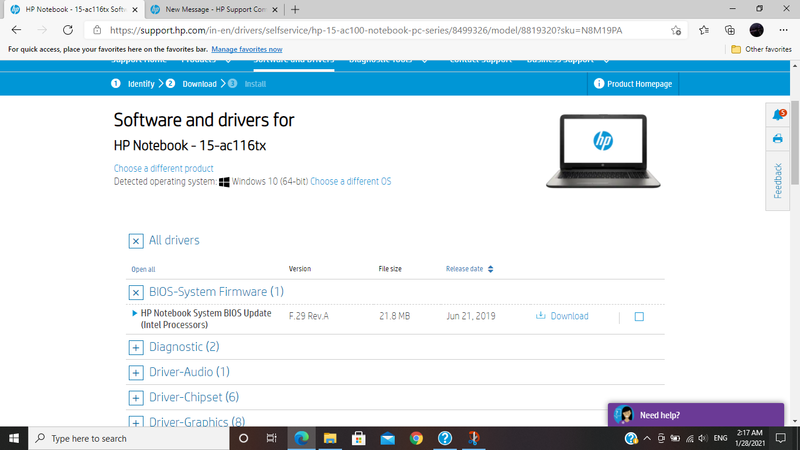This screenshot has width=800, height=450.
Task: Sort drivers by Release date
Action: (x=469, y=269)
